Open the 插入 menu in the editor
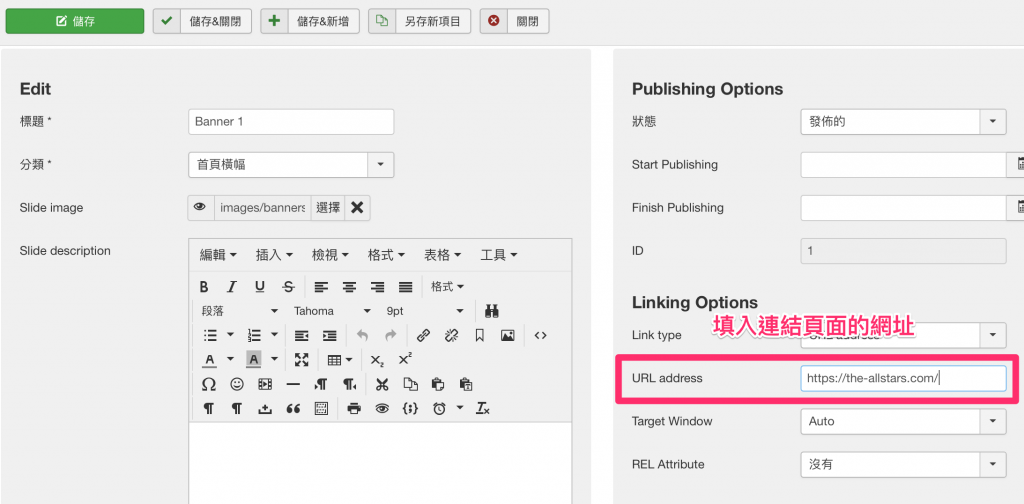1024x504 pixels. coord(274,256)
